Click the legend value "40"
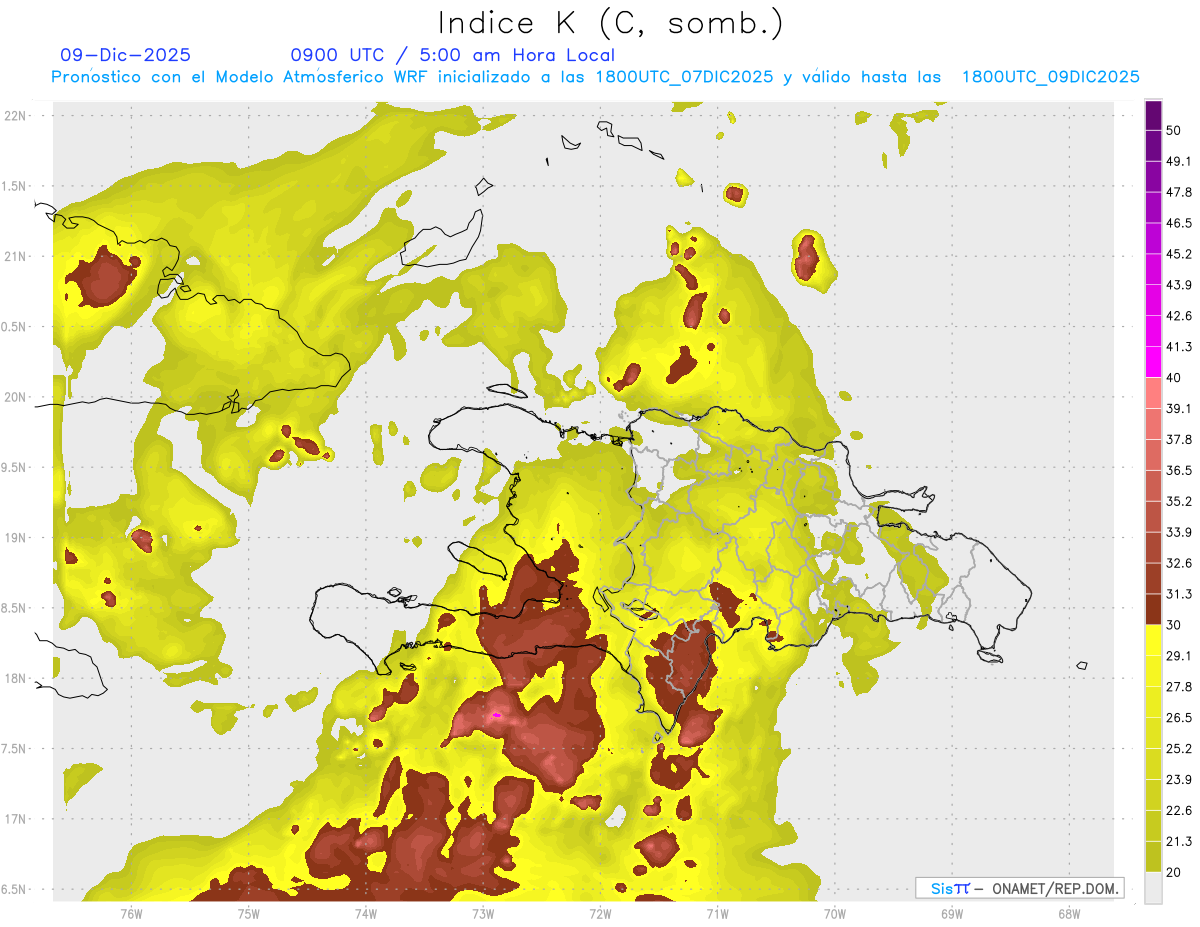This screenshot has height=927, width=1200. pos(1174,378)
